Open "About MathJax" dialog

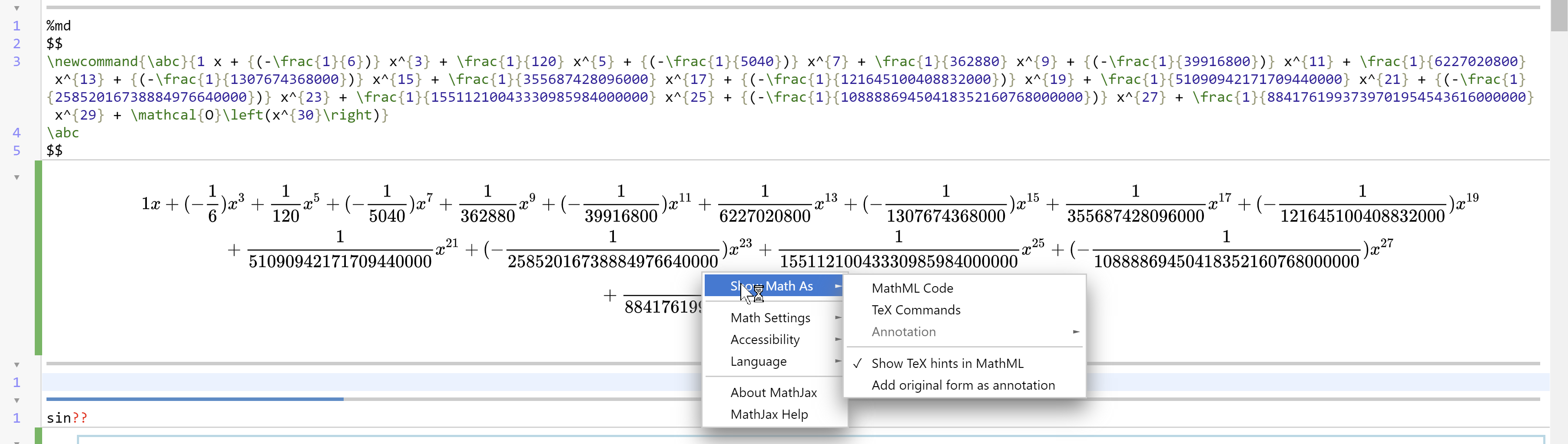click(x=774, y=392)
